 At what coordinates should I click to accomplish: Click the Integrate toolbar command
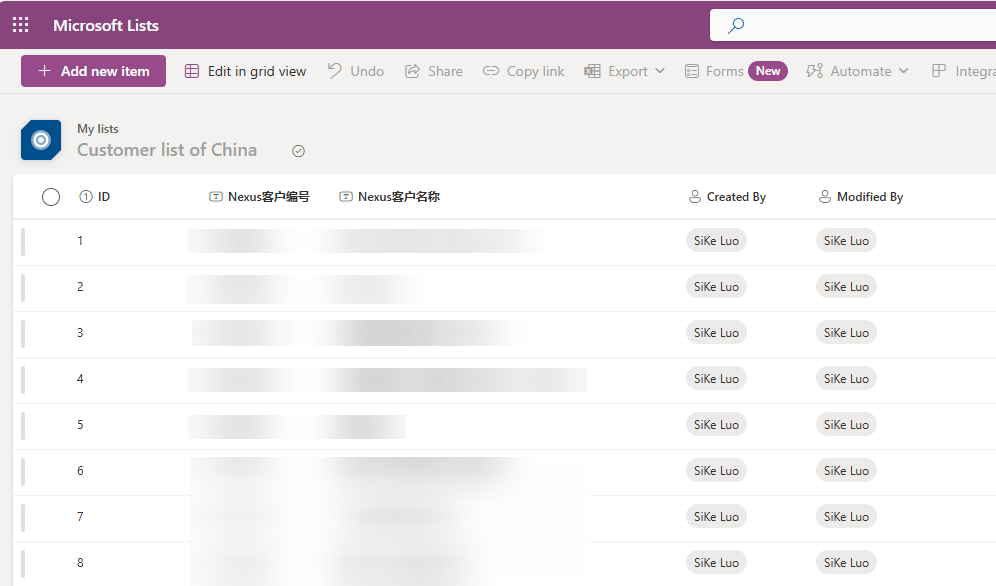tap(963, 71)
